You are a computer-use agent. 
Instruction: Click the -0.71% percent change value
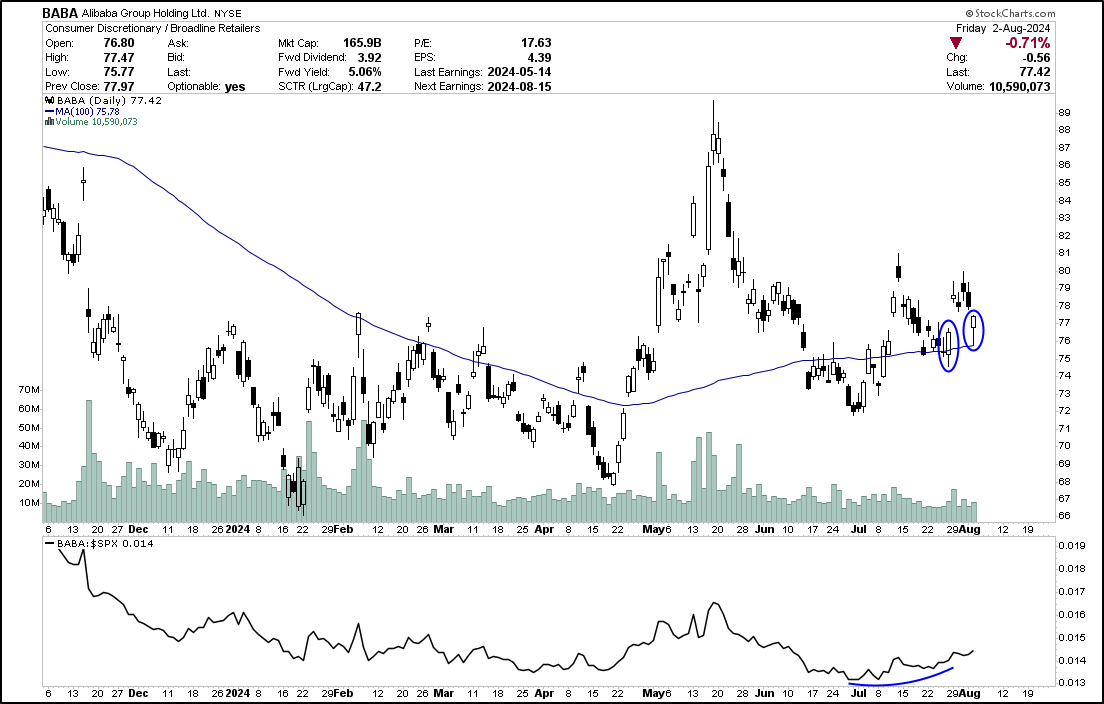tap(1027, 43)
